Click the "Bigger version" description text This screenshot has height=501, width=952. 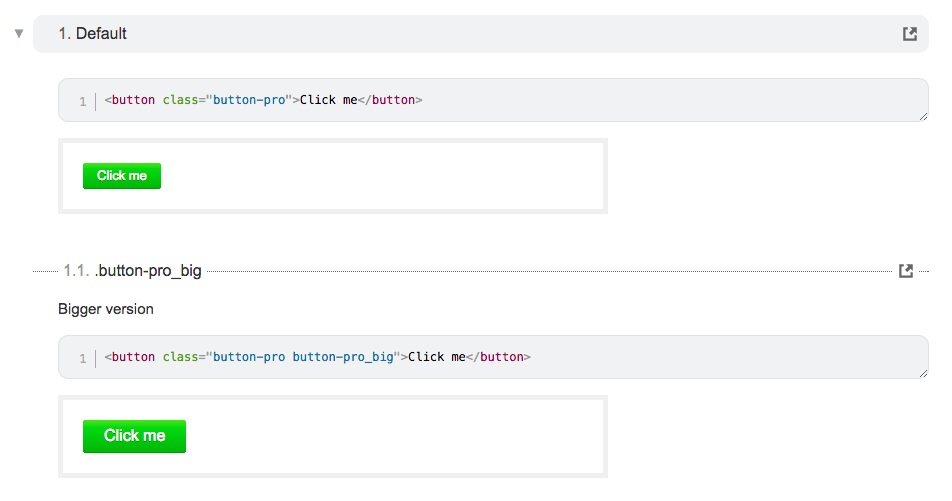[106, 309]
